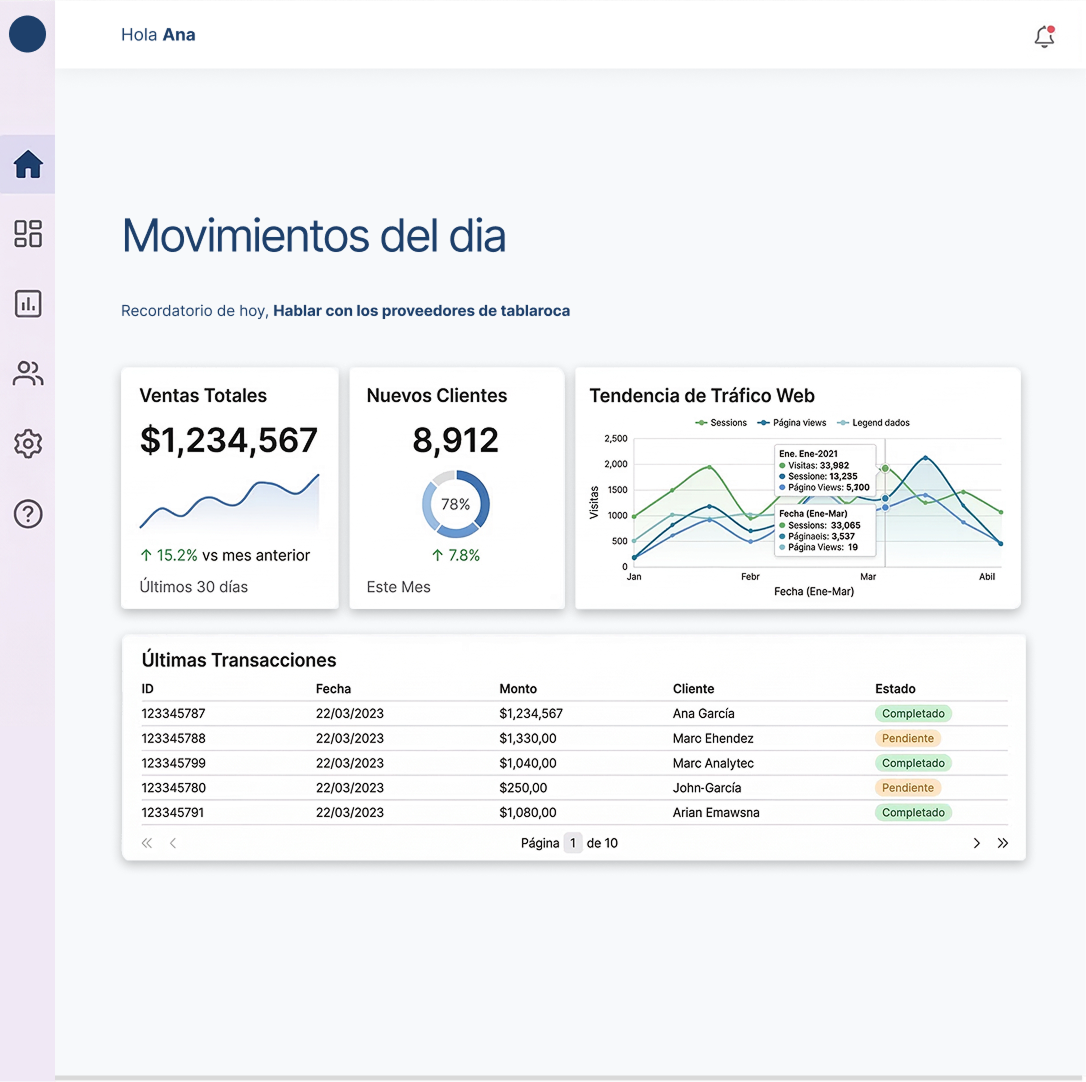Select transaction ID 123345791

pos(172,813)
